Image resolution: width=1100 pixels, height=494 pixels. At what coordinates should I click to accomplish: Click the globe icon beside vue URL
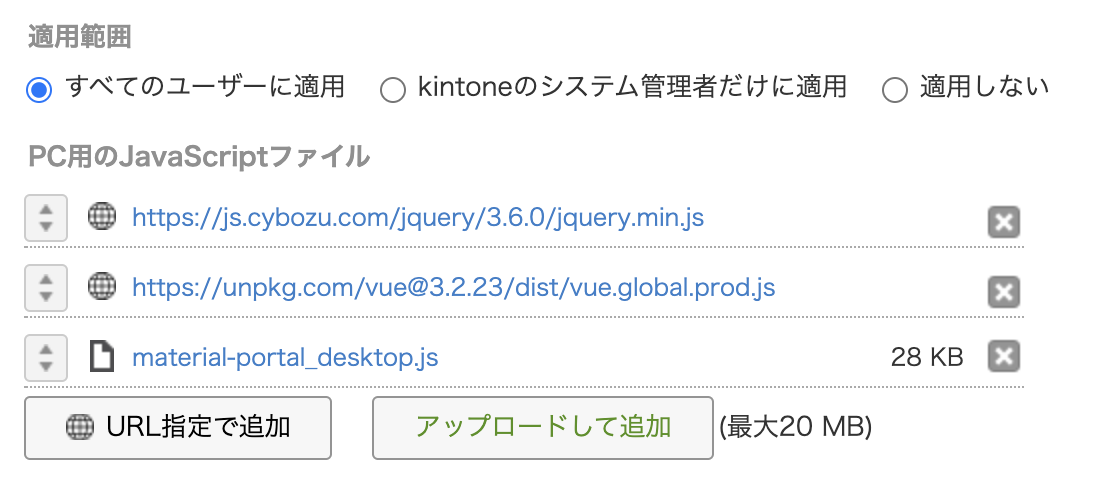[102, 288]
